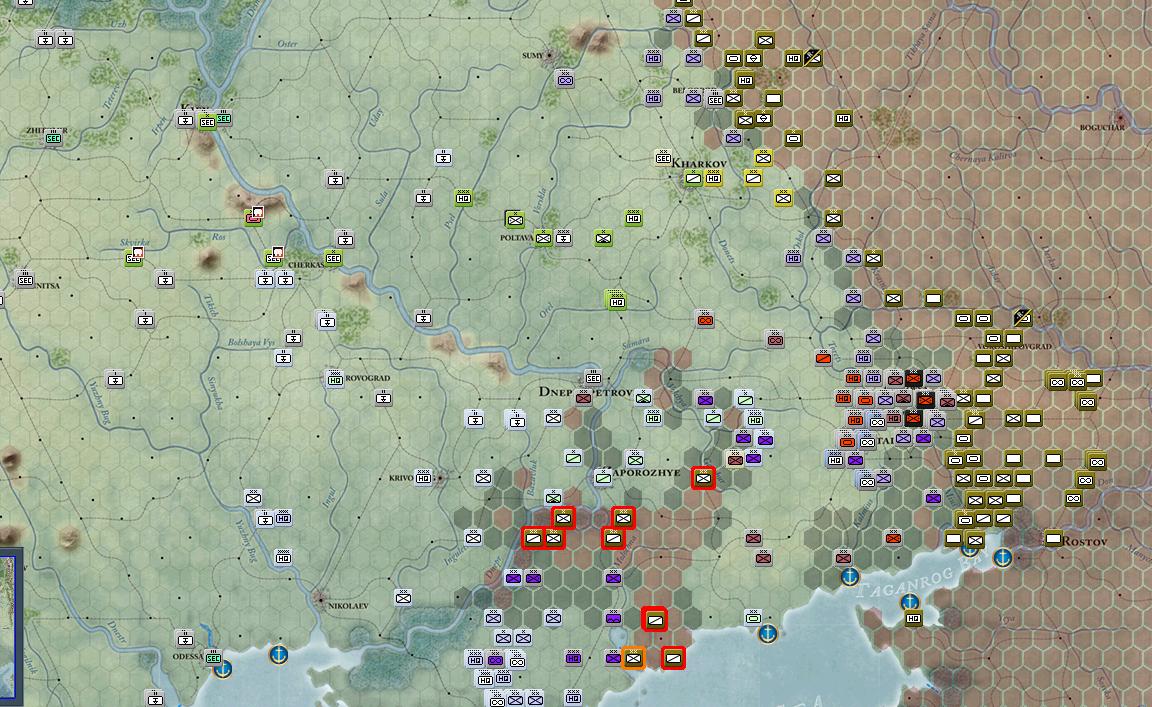Open the minimap at the bottom-left edge

(7, 627)
